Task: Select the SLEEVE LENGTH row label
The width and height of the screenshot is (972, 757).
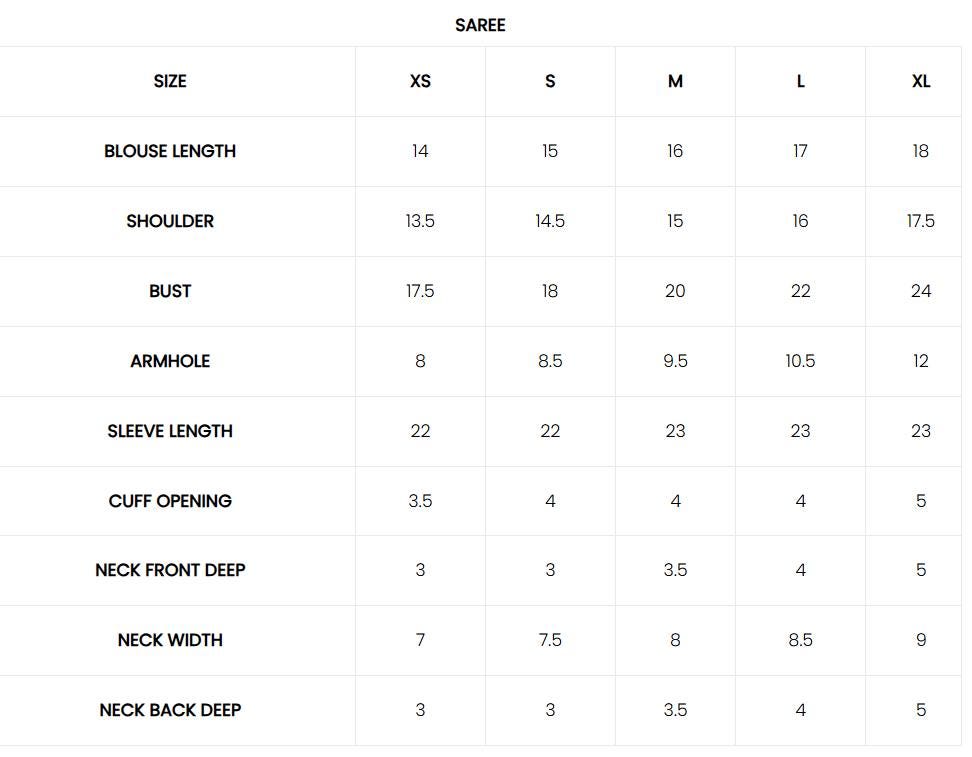Action: point(170,431)
